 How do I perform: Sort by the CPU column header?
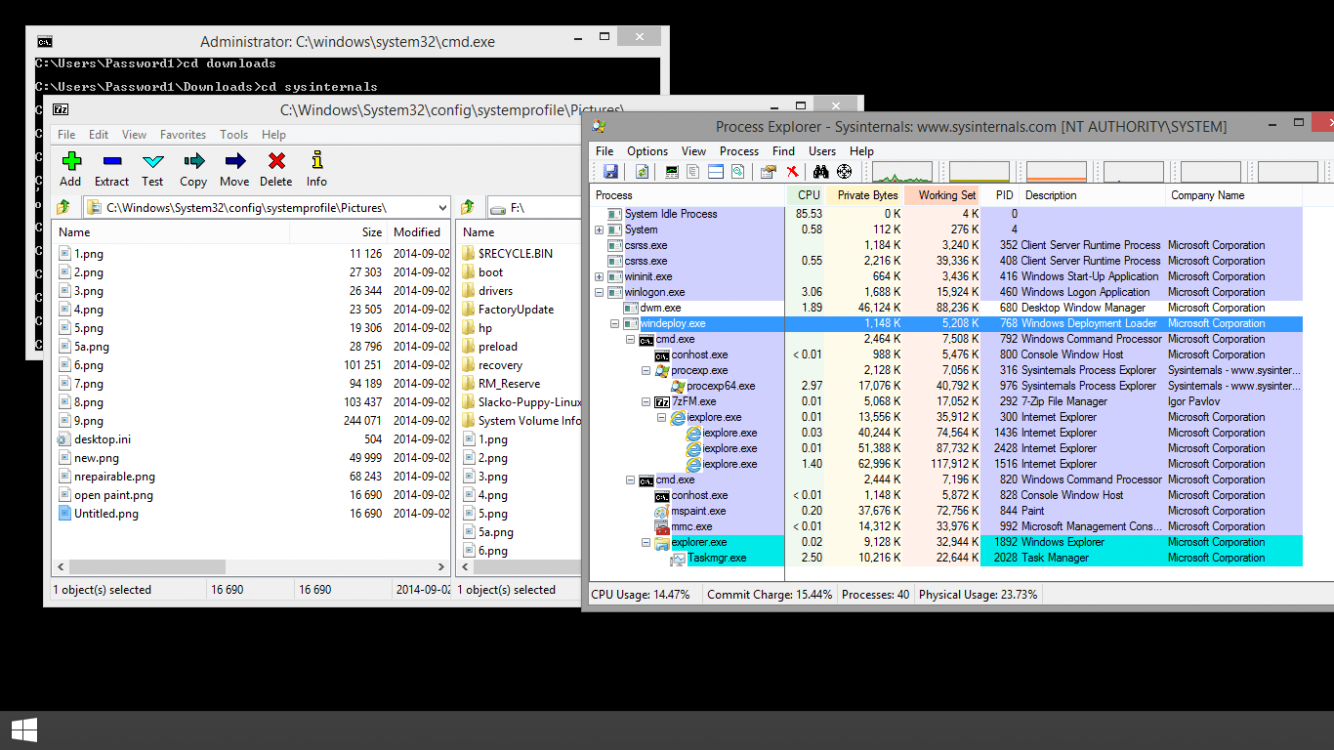click(x=805, y=195)
